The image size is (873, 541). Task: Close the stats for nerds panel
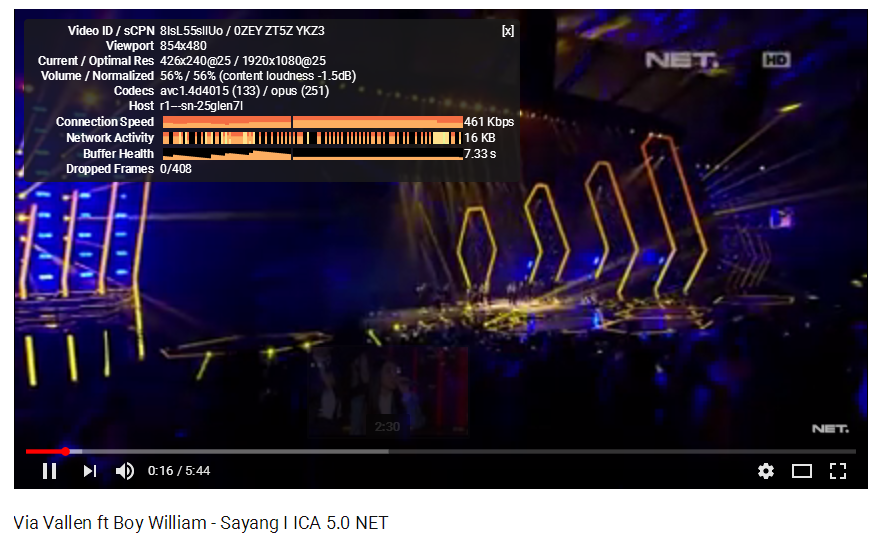tap(508, 31)
